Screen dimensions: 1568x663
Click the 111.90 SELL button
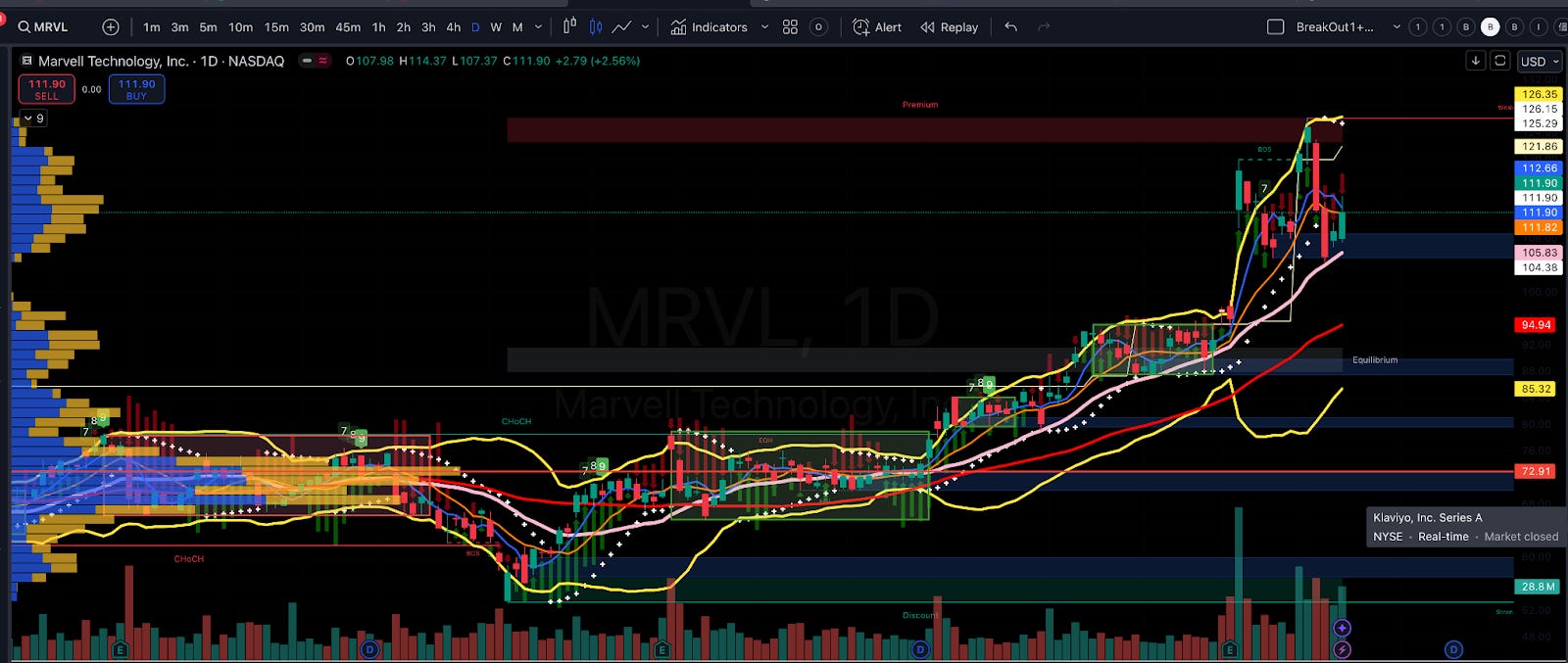(46, 89)
